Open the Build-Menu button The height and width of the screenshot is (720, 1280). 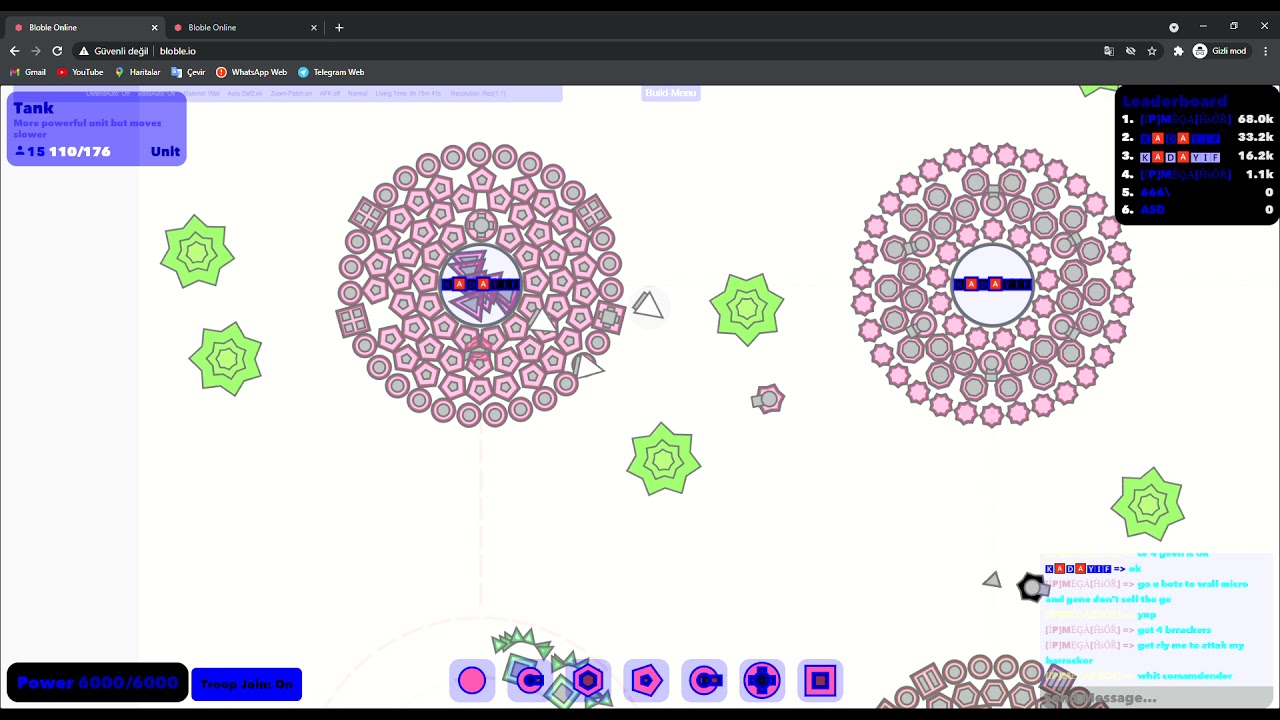click(670, 93)
